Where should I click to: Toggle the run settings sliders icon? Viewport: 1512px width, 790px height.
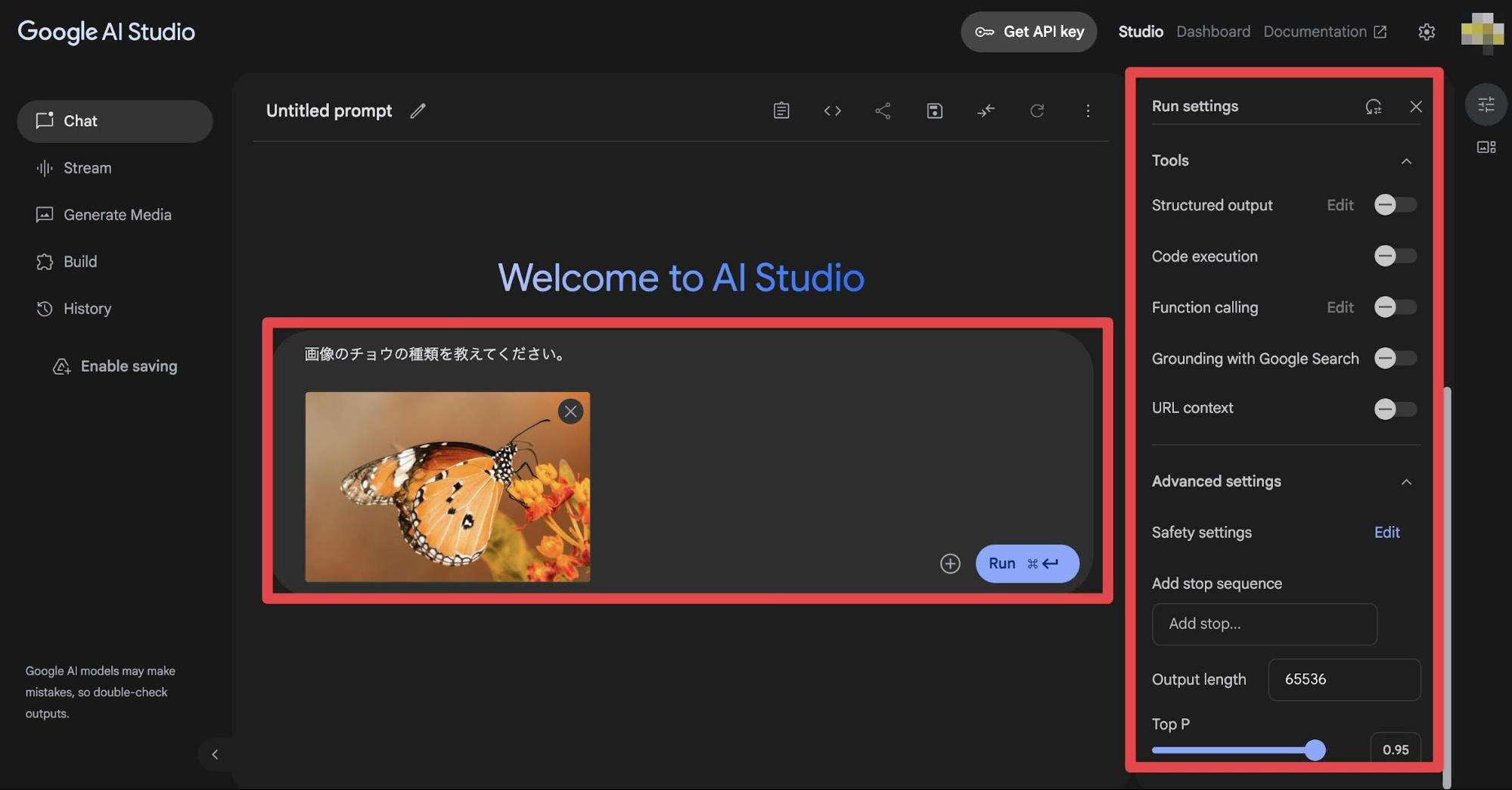(x=1486, y=104)
